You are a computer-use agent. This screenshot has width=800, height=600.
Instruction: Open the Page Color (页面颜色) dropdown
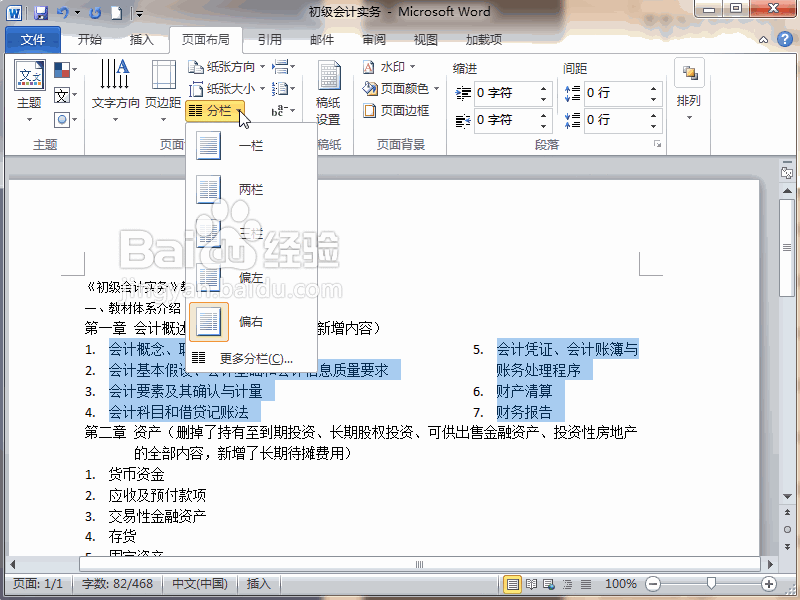401,89
